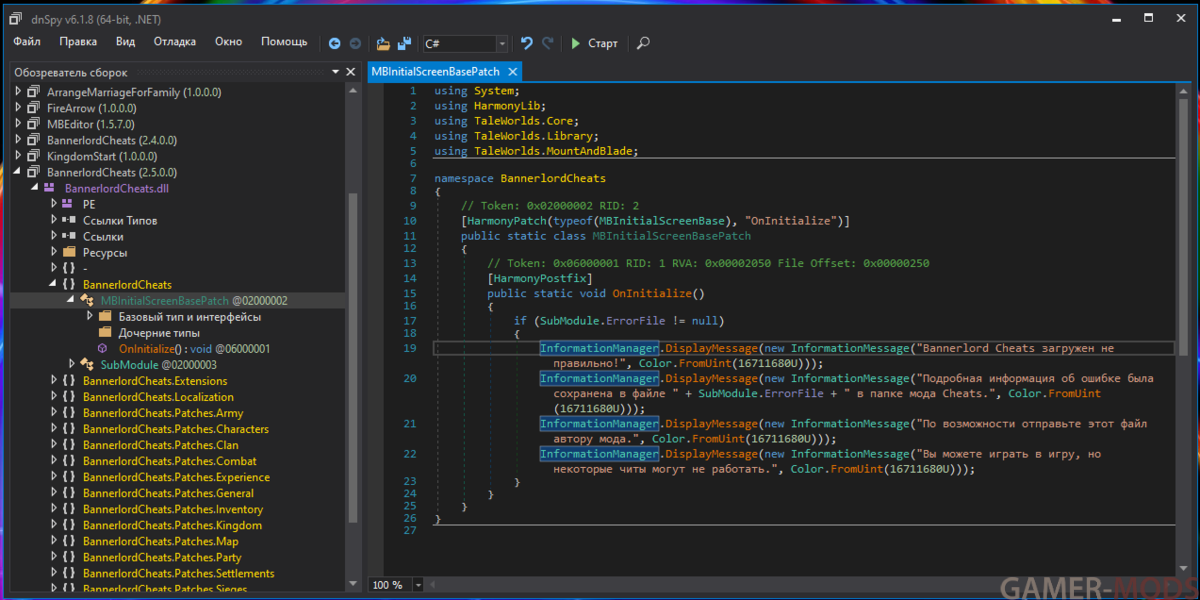Collapse the BannerlordCheats.dll module node
1200x600 pixels.
tap(35, 188)
